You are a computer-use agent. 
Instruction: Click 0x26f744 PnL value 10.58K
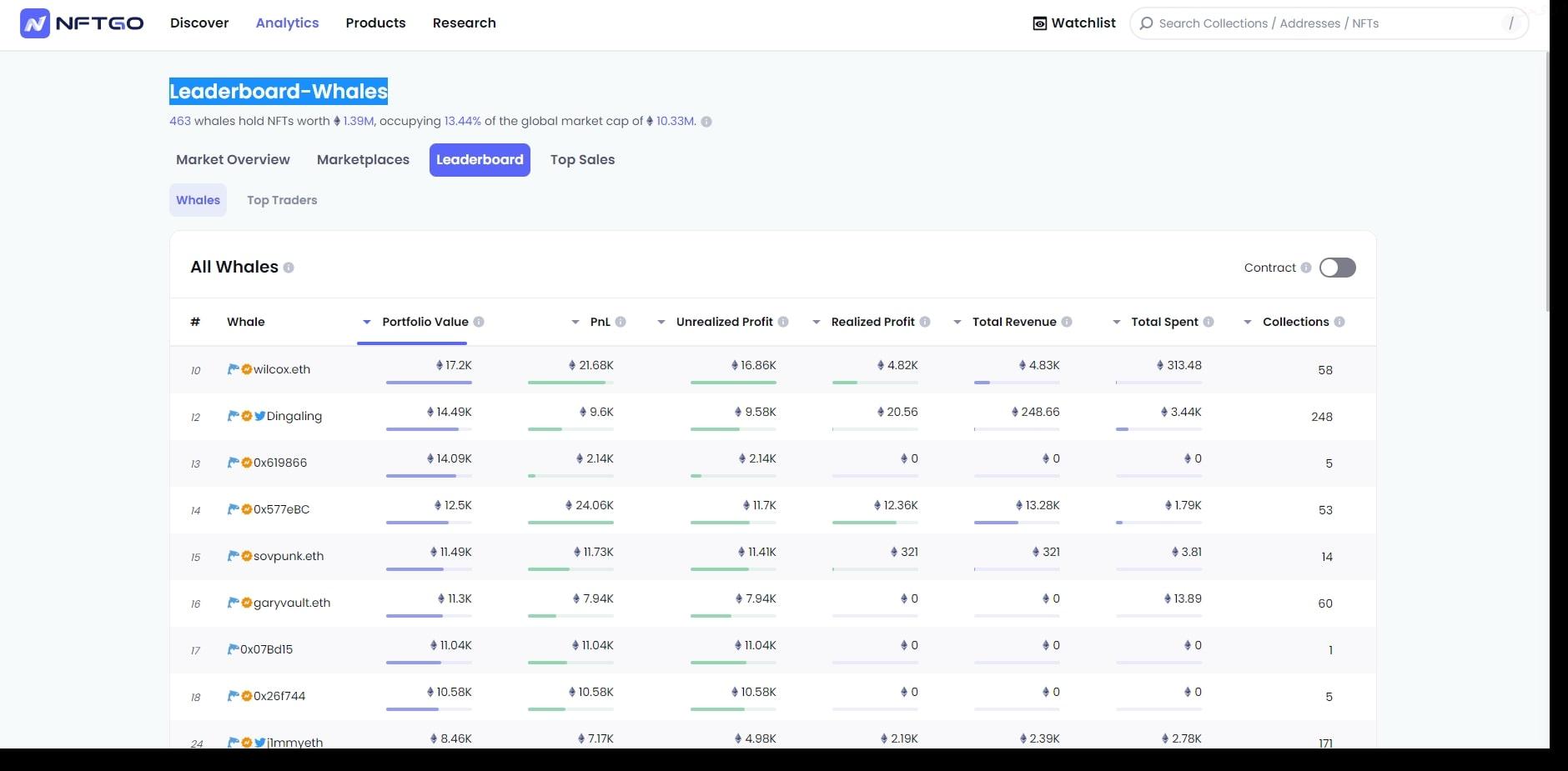(x=591, y=692)
